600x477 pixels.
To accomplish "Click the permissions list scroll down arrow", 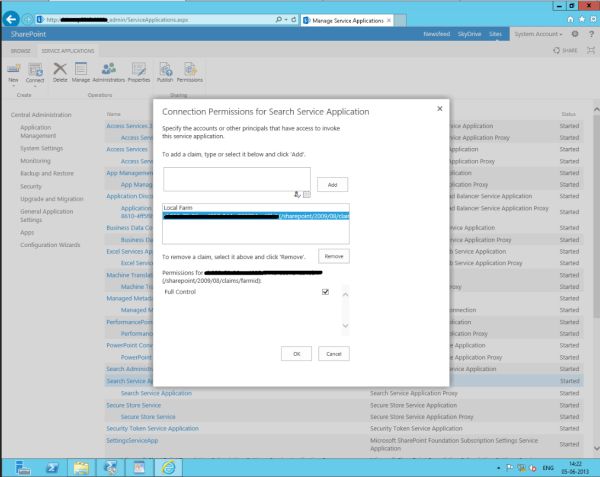I will pos(345,326).
